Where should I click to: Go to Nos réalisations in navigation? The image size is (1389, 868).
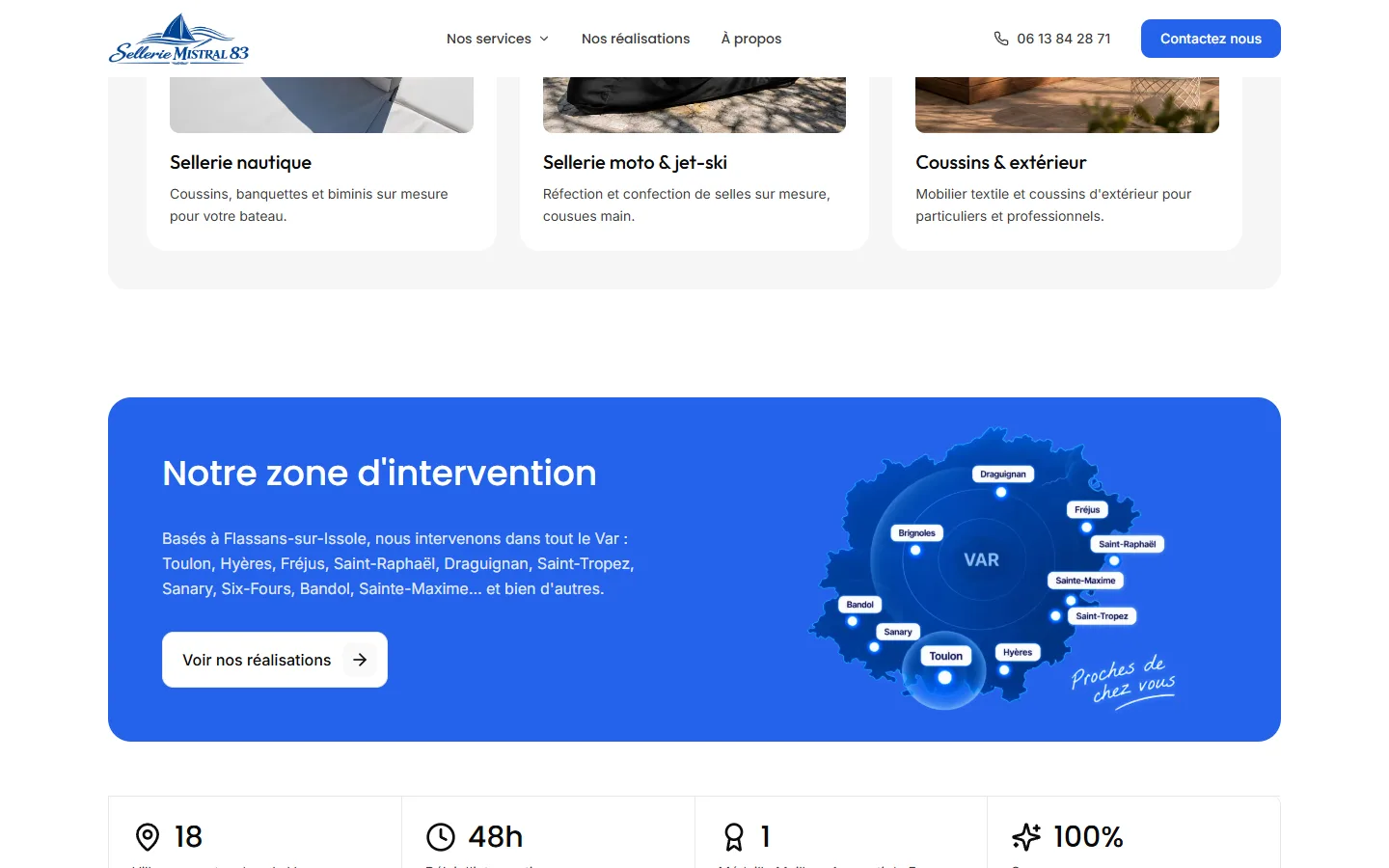coord(636,39)
